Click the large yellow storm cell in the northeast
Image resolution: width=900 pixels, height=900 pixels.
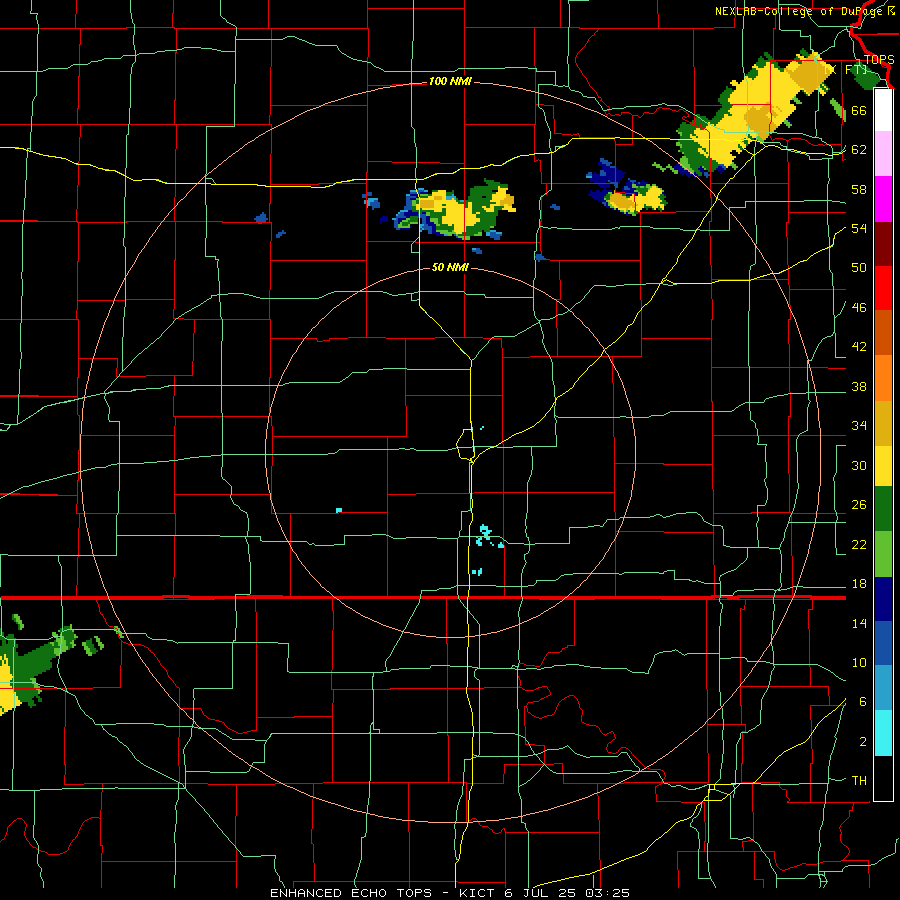(x=753, y=112)
